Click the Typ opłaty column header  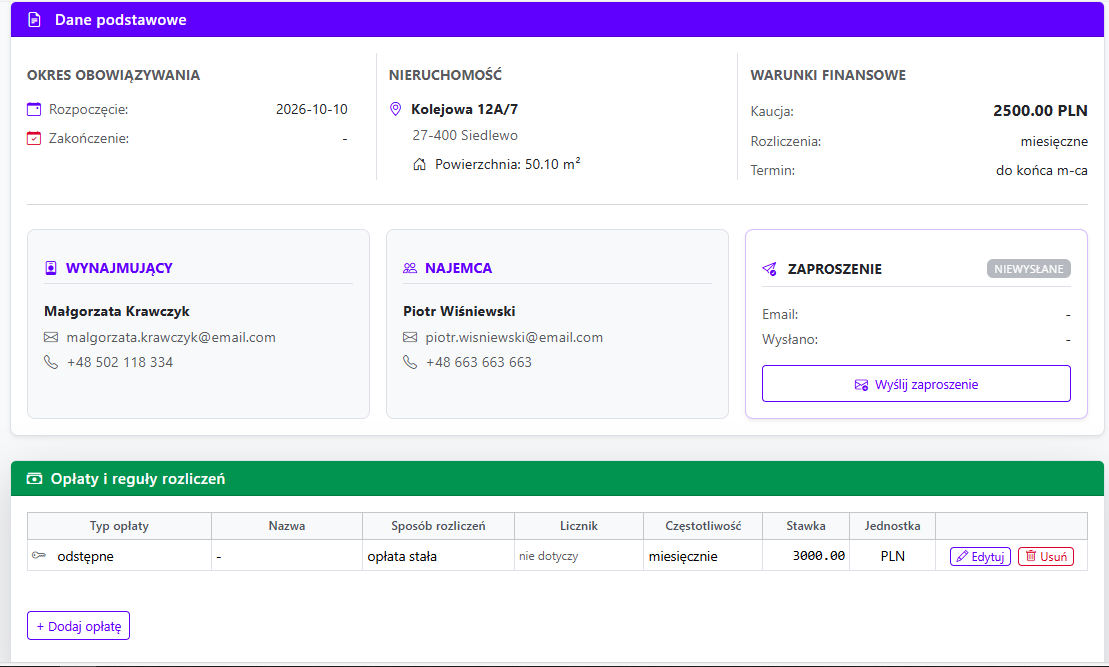[x=120, y=526]
